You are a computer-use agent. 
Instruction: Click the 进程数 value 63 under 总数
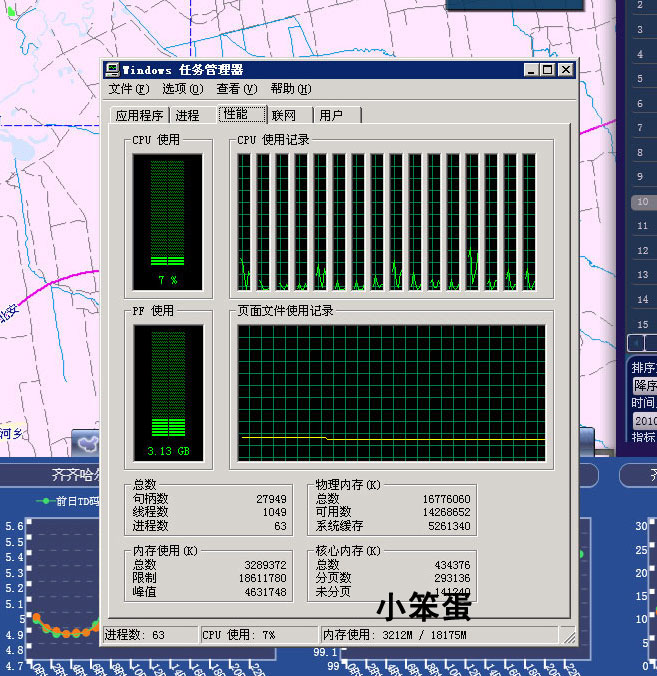pyautogui.click(x=280, y=526)
